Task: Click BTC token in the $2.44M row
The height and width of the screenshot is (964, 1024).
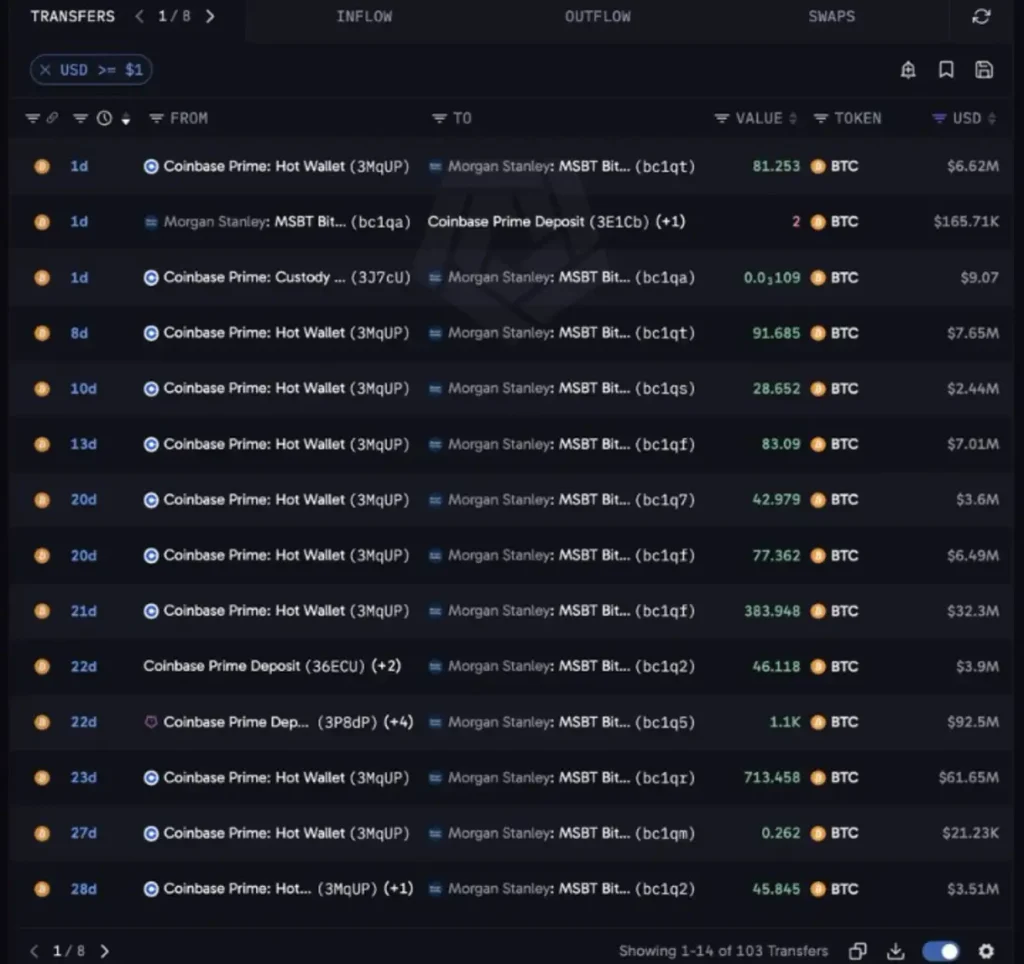Action: tap(835, 389)
